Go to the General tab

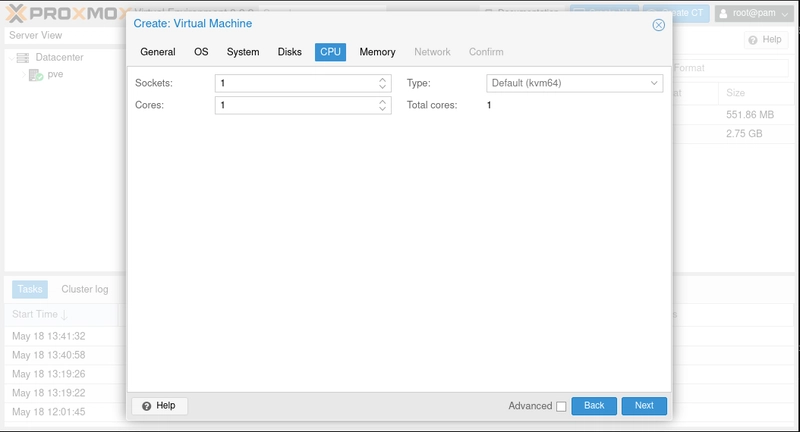pyautogui.click(x=158, y=52)
